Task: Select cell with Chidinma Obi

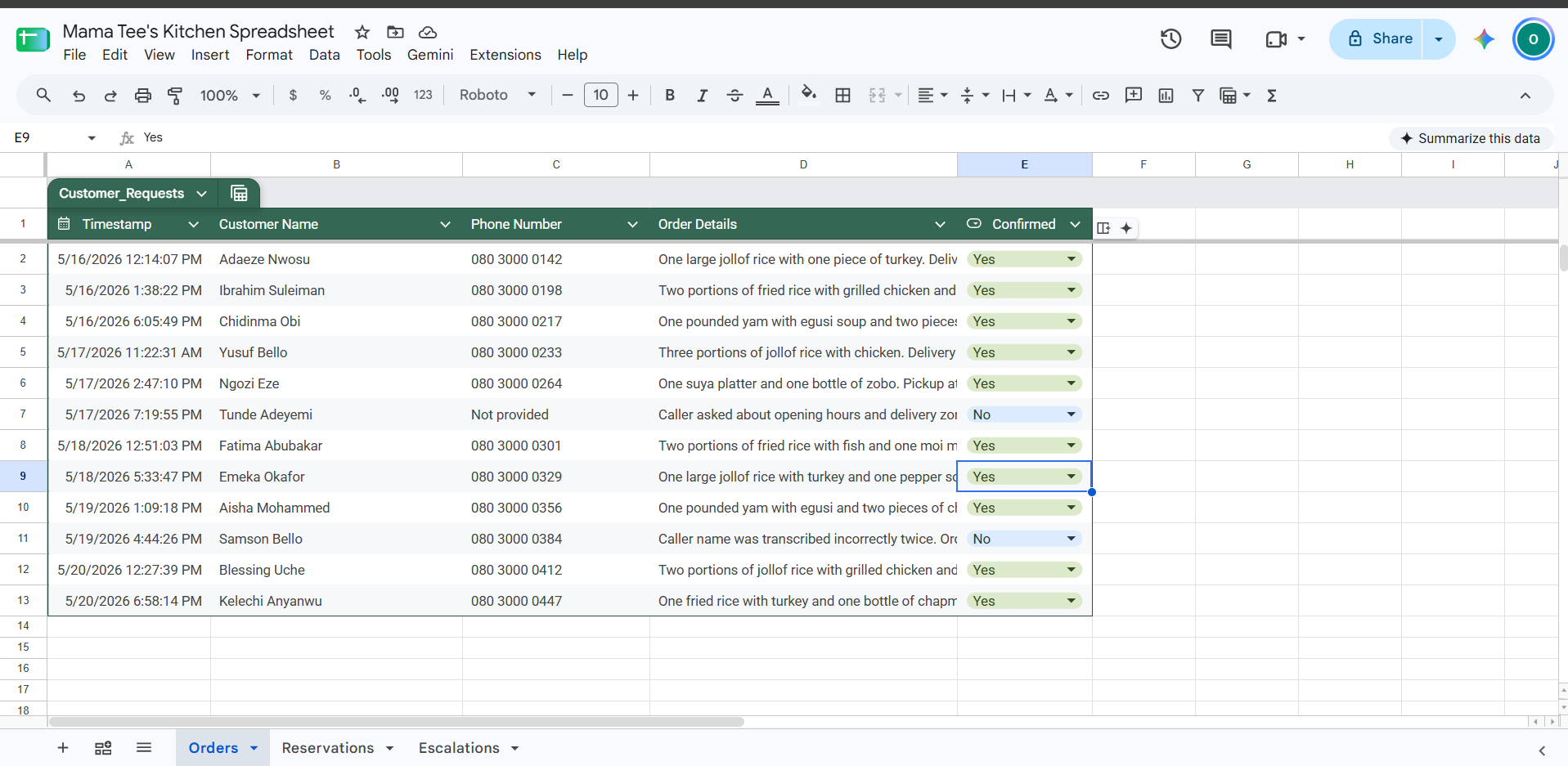Action: point(336,321)
